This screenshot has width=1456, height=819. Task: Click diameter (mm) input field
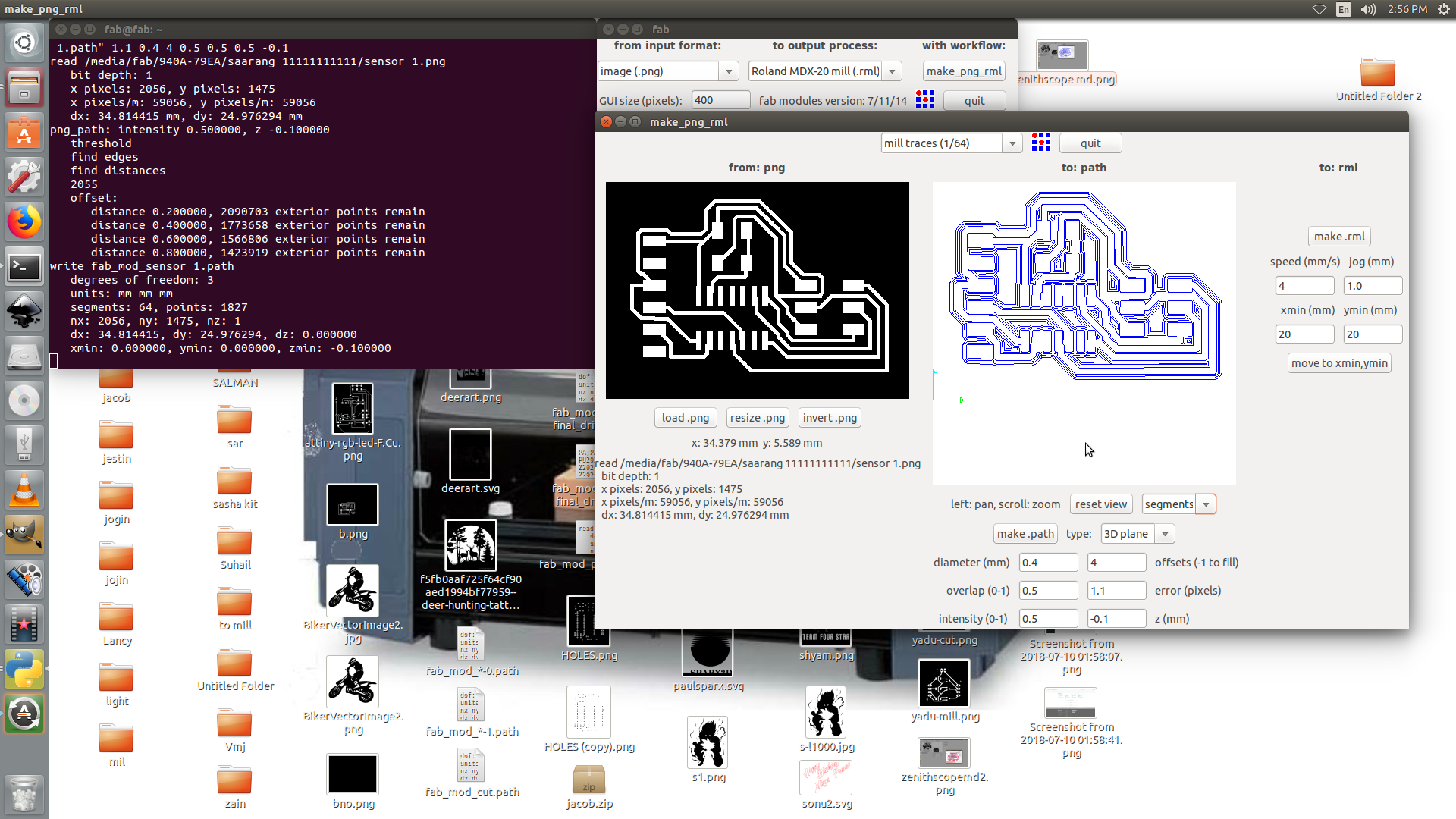tap(1048, 563)
